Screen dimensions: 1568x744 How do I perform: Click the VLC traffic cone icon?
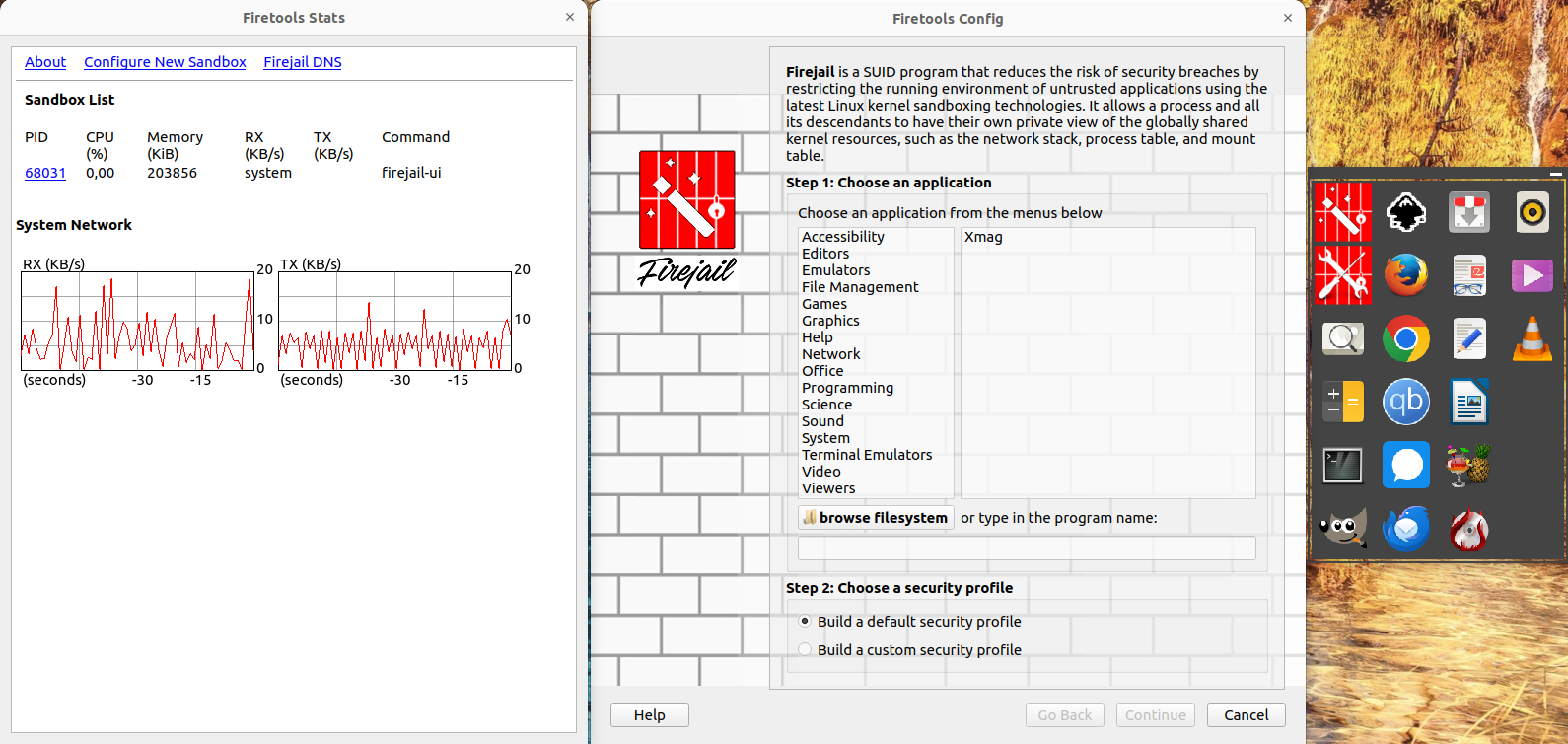tap(1532, 339)
